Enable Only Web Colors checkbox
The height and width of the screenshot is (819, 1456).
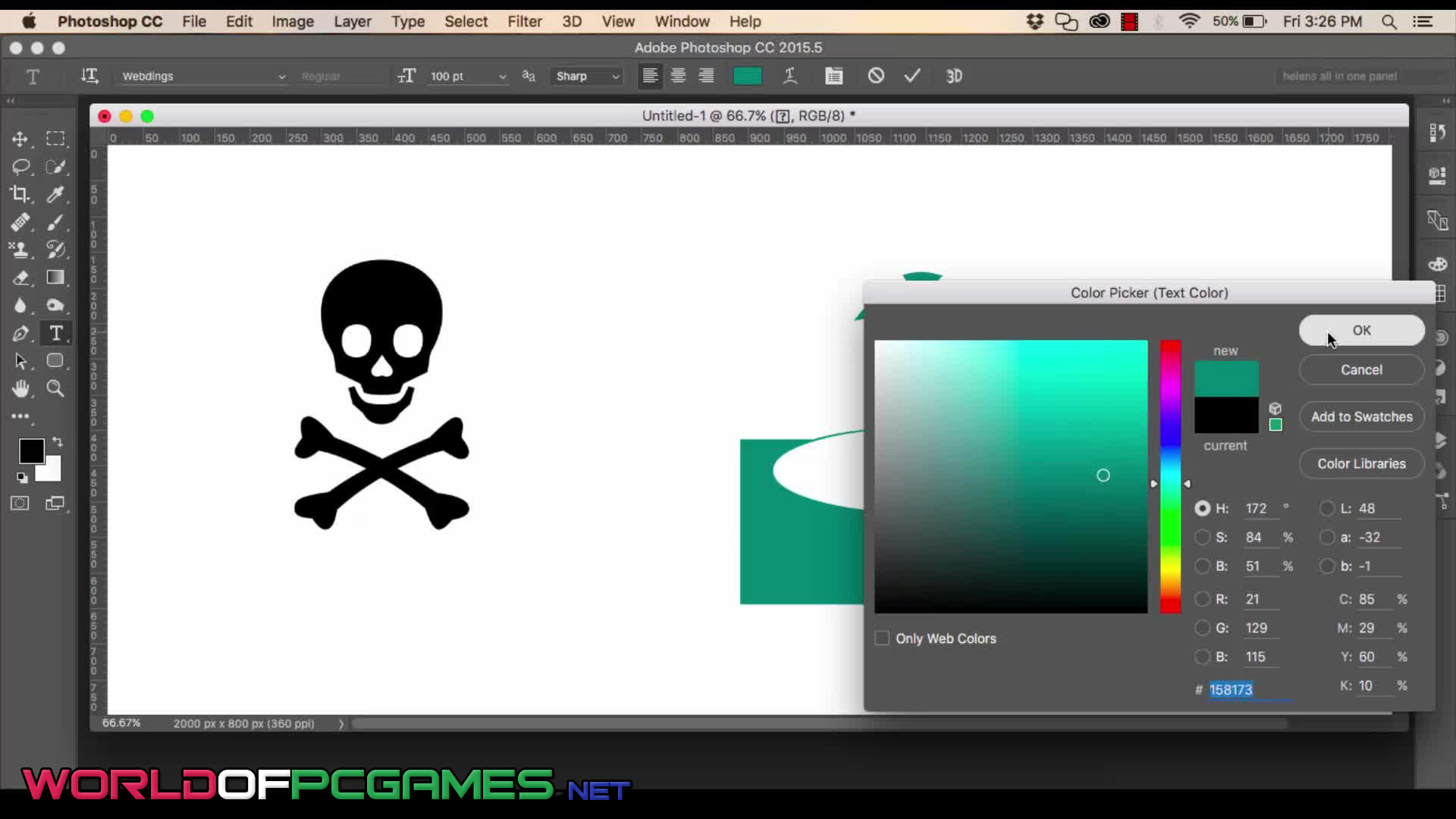coord(882,639)
